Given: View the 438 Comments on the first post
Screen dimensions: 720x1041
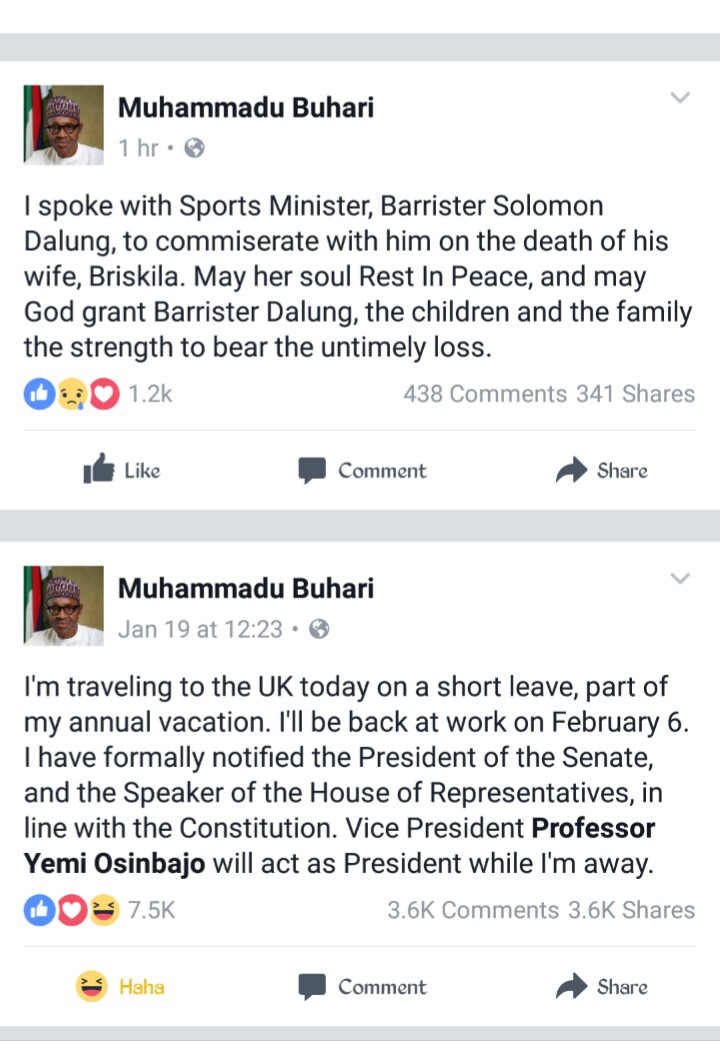Looking at the screenshot, I should pyautogui.click(x=484, y=394).
